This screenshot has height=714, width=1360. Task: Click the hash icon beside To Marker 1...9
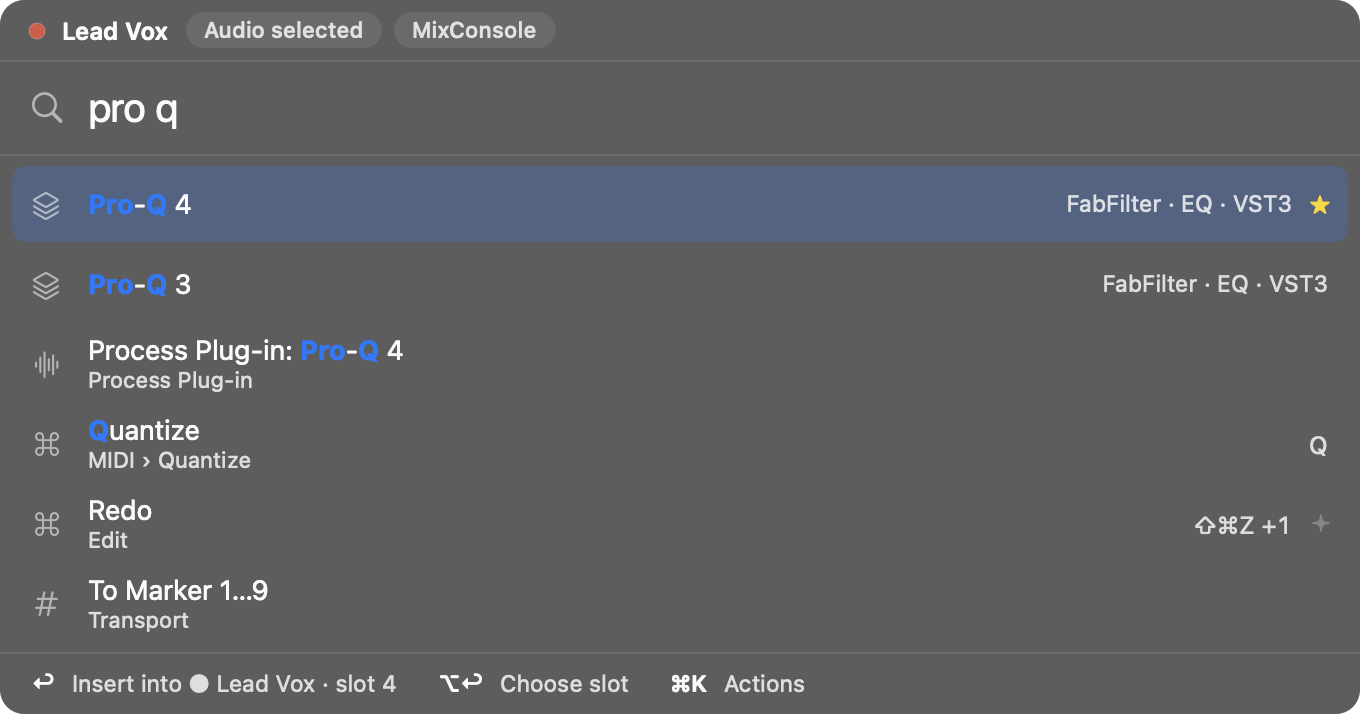pos(46,604)
